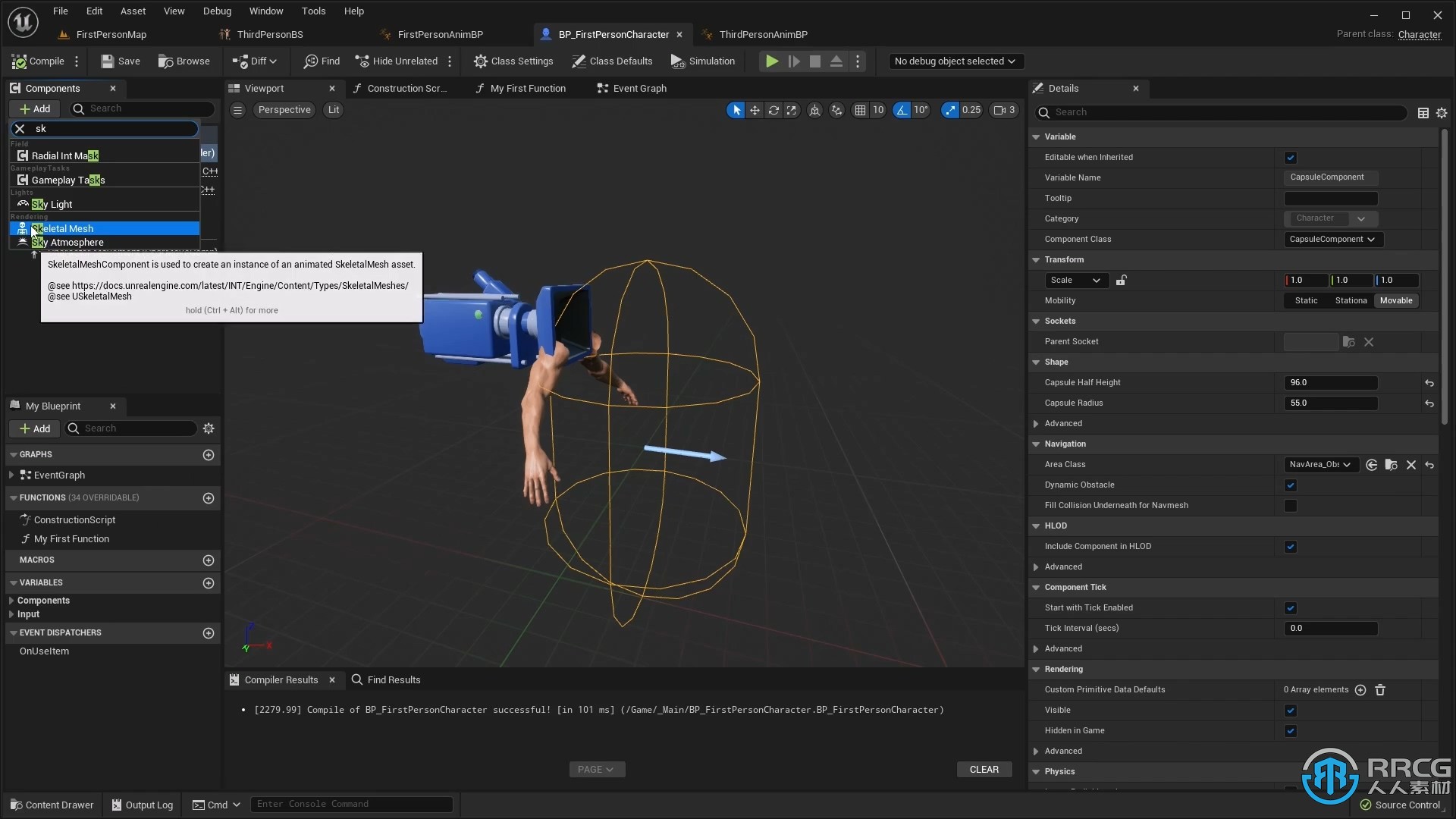Image resolution: width=1456 pixels, height=819 pixels.
Task: Toggle rotation snapping in viewport
Action: [x=901, y=110]
